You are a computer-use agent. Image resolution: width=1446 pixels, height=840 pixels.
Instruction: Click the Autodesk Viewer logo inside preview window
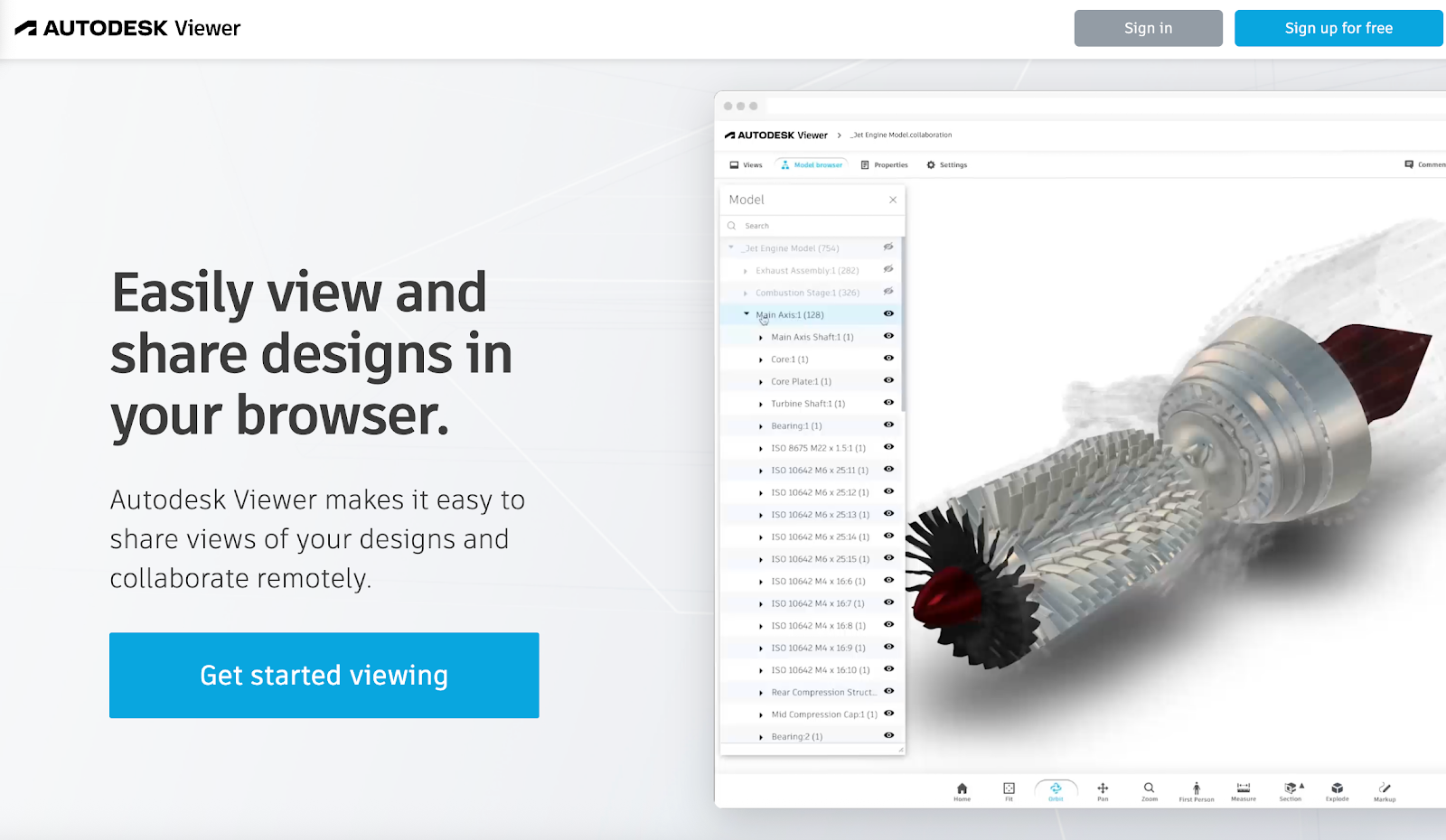coord(776,135)
